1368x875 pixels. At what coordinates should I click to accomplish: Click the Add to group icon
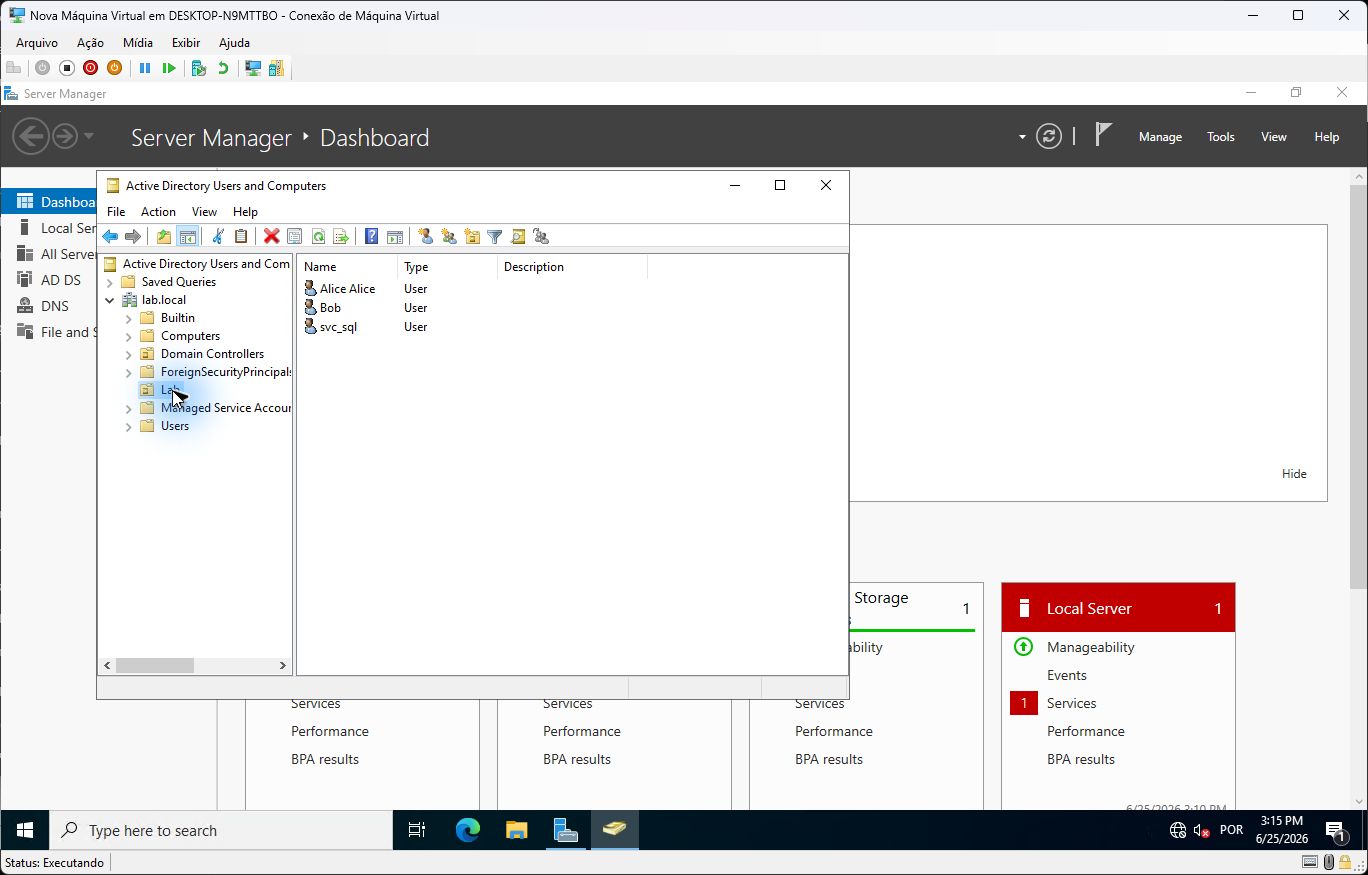click(x=541, y=237)
